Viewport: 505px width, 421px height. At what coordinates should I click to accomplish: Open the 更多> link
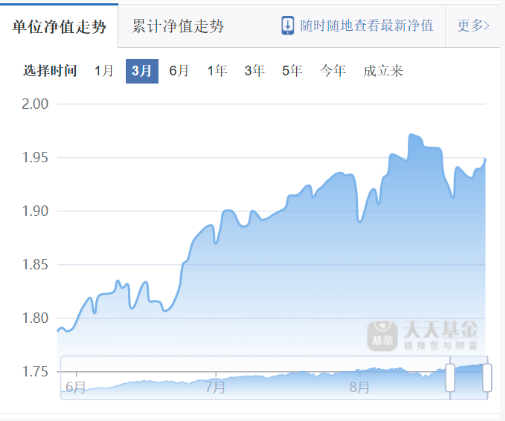[x=473, y=26]
